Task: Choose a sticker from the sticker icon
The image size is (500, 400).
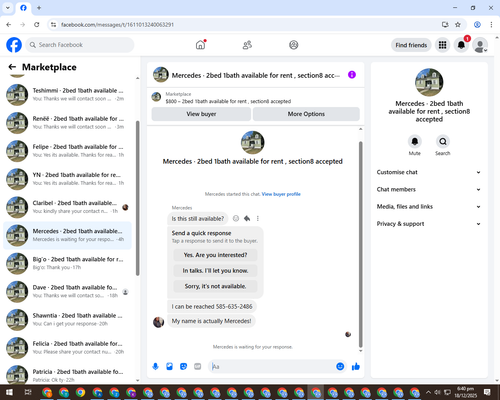Action: pyautogui.click(x=184, y=367)
